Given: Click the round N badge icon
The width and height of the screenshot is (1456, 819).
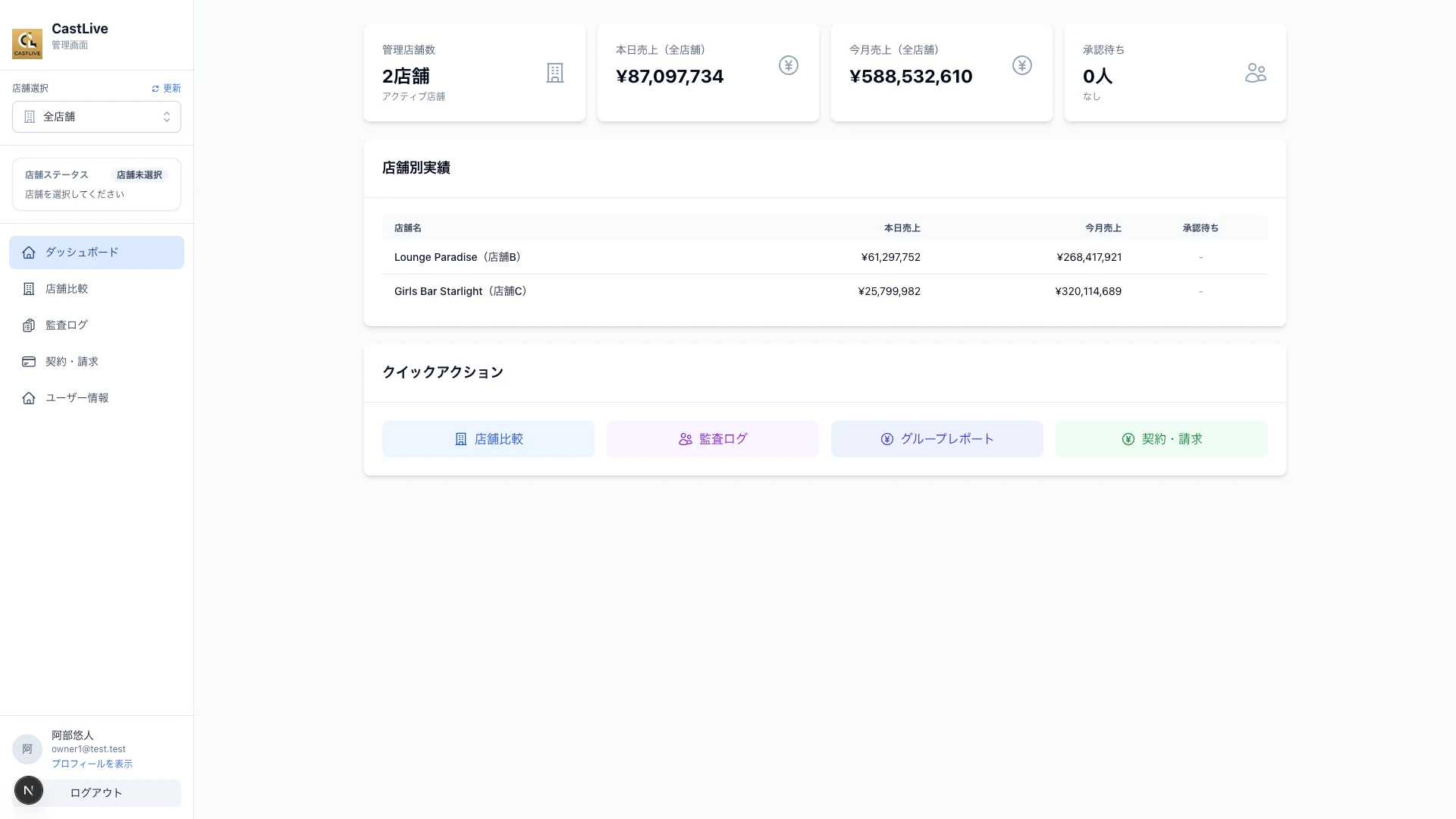Looking at the screenshot, I should point(29,791).
